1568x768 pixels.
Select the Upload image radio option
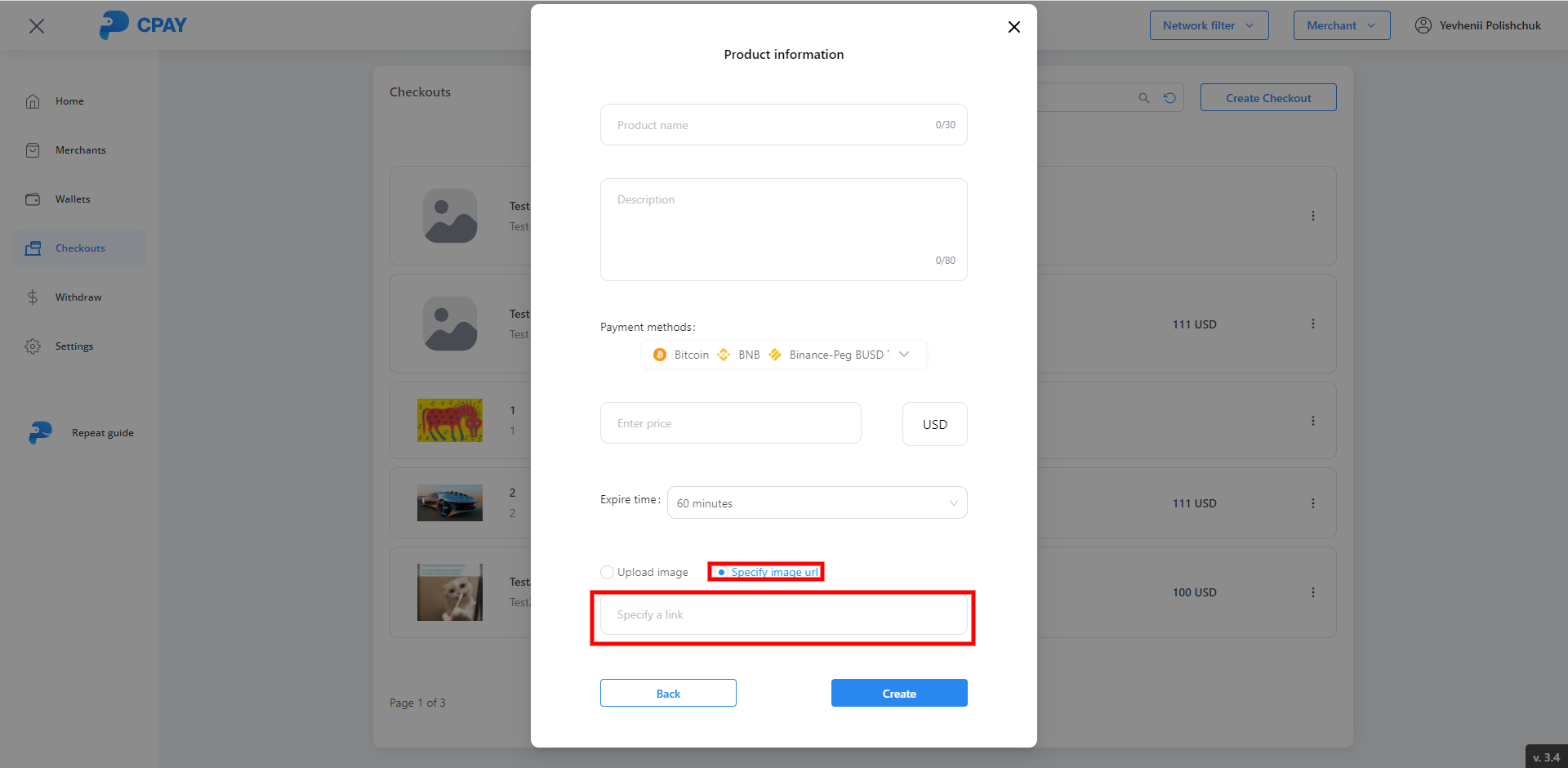pyautogui.click(x=607, y=573)
